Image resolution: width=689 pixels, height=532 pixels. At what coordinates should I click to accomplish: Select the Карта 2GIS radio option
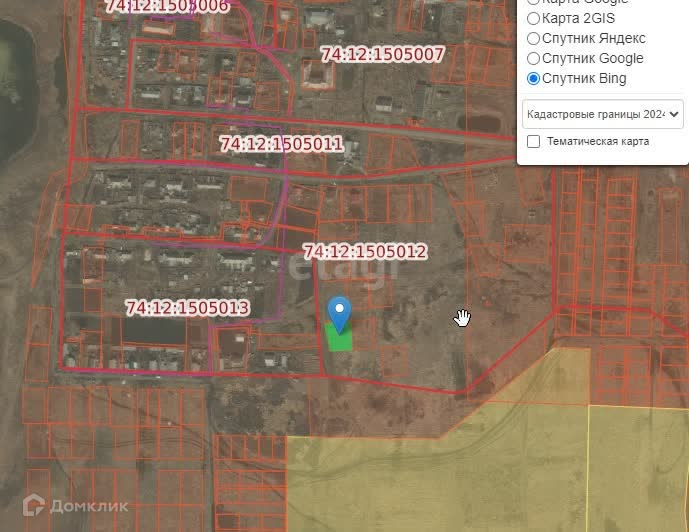(x=533, y=18)
